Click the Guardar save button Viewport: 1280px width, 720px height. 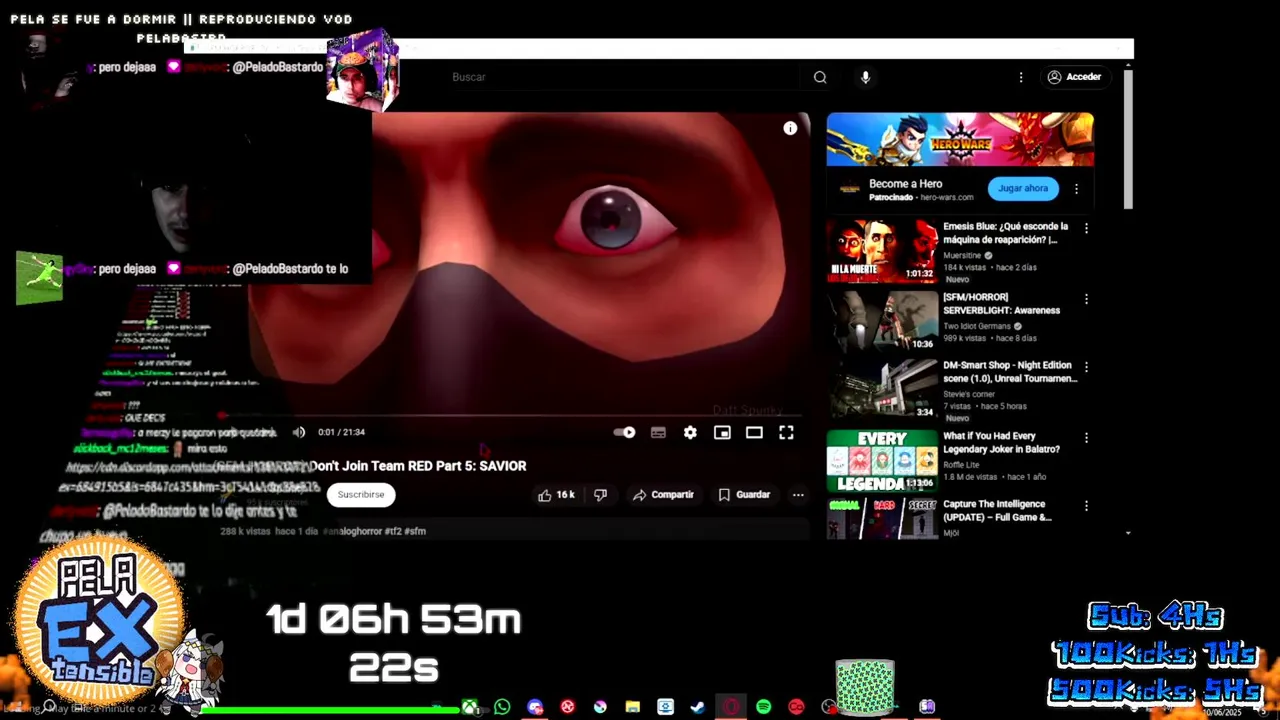pos(744,495)
